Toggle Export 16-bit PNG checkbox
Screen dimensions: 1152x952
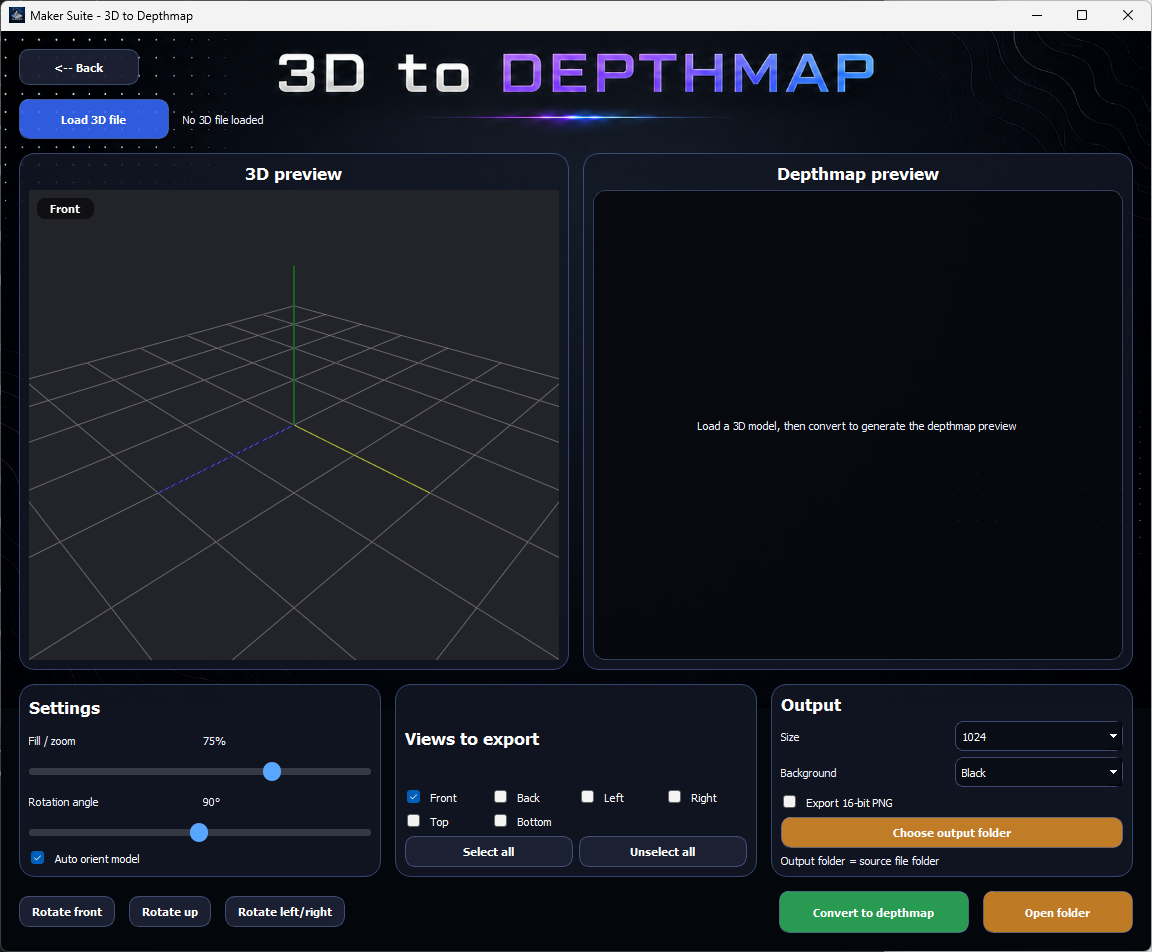(x=790, y=802)
